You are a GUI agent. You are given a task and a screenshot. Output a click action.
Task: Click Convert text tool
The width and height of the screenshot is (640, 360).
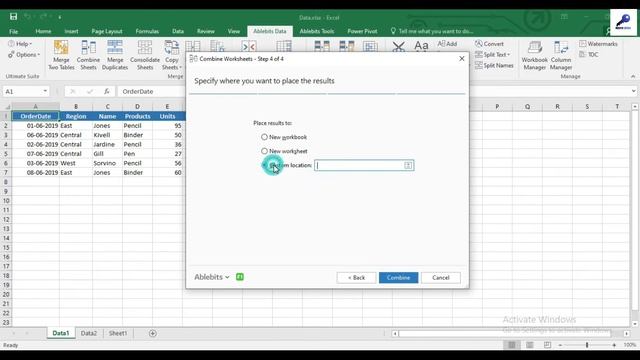489,44
